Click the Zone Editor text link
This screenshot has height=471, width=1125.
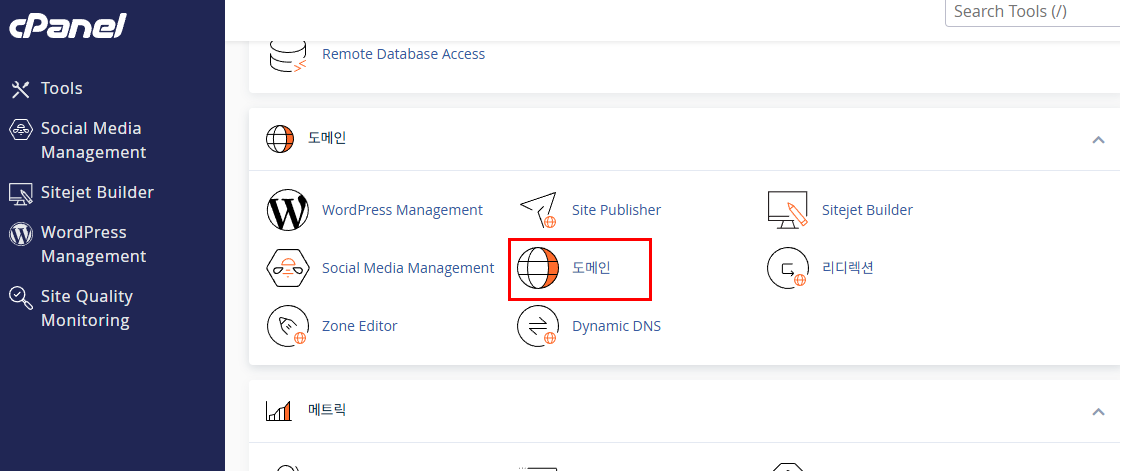pyautogui.click(x=359, y=326)
